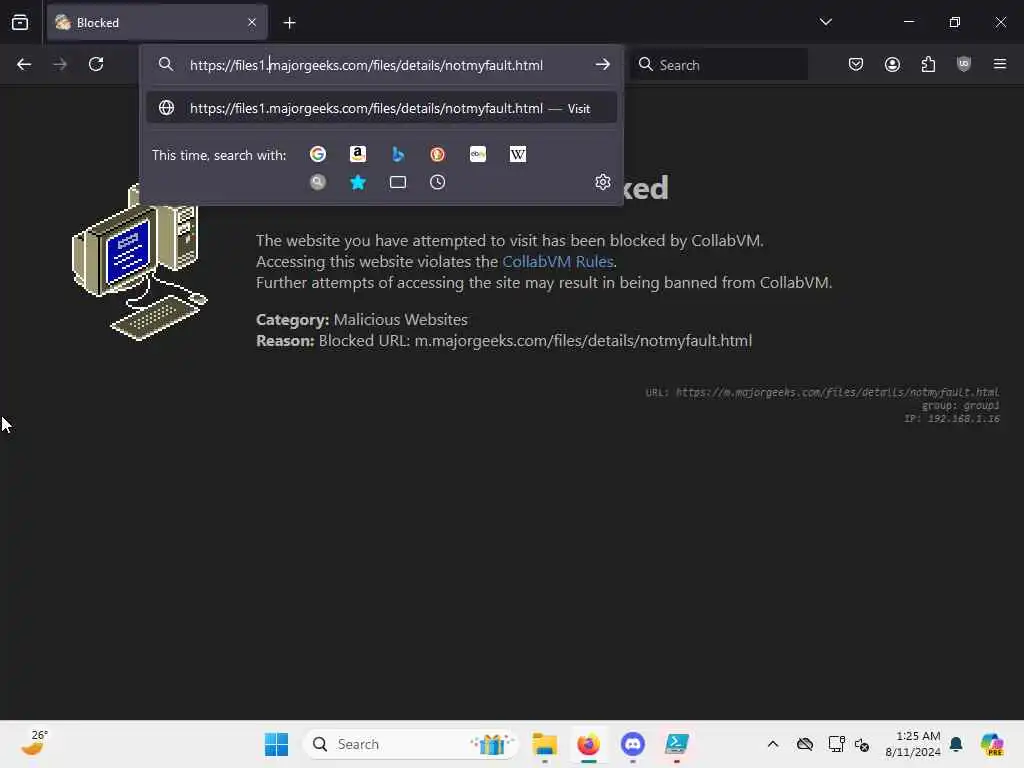Reload the current page
The width and height of the screenshot is (1024, 768).
pyautogui.click(x=96, y=64)
